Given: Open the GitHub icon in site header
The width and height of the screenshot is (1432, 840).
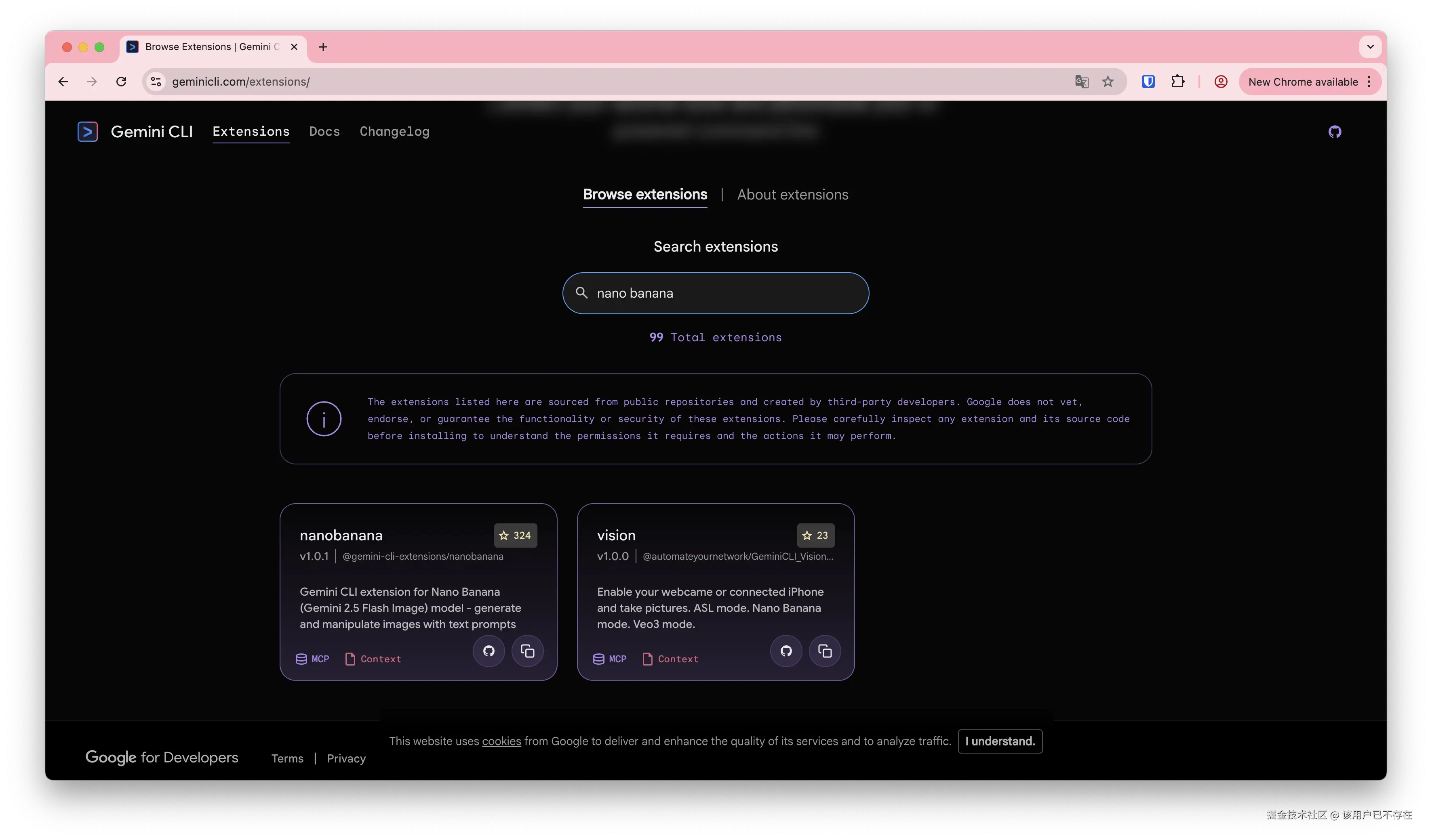Looking at the screenshot, I should (1334, 132).
